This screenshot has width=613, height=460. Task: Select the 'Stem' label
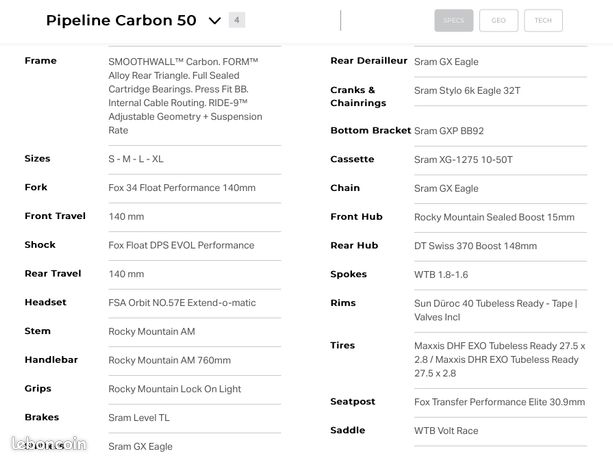pos(38,331)
